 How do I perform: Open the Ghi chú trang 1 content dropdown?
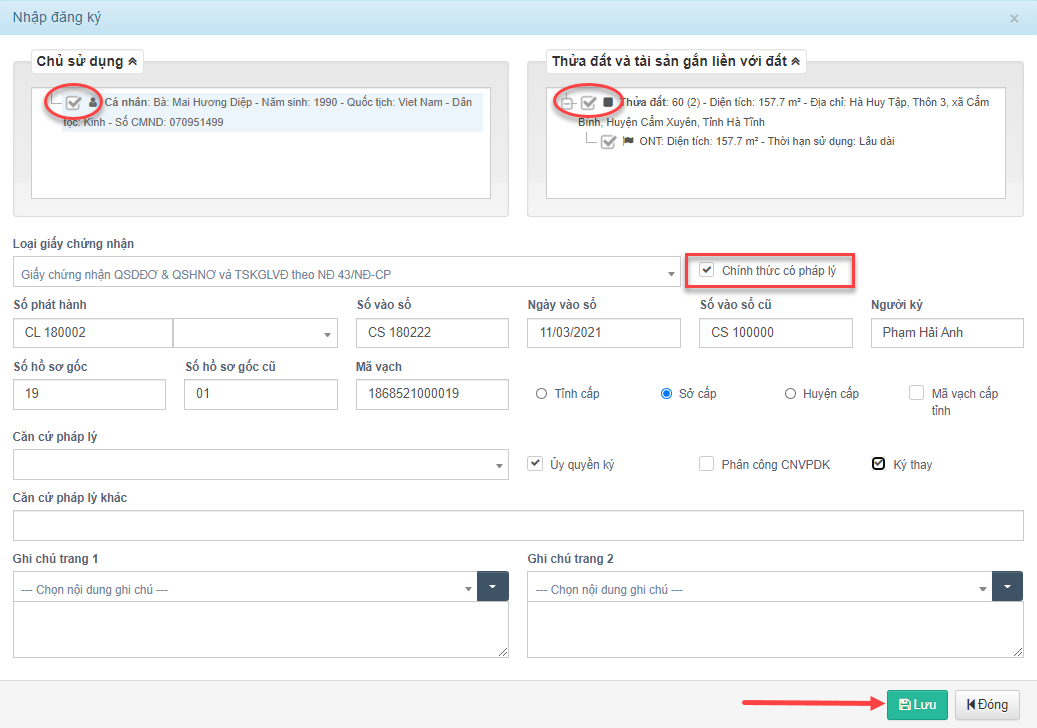244,589
